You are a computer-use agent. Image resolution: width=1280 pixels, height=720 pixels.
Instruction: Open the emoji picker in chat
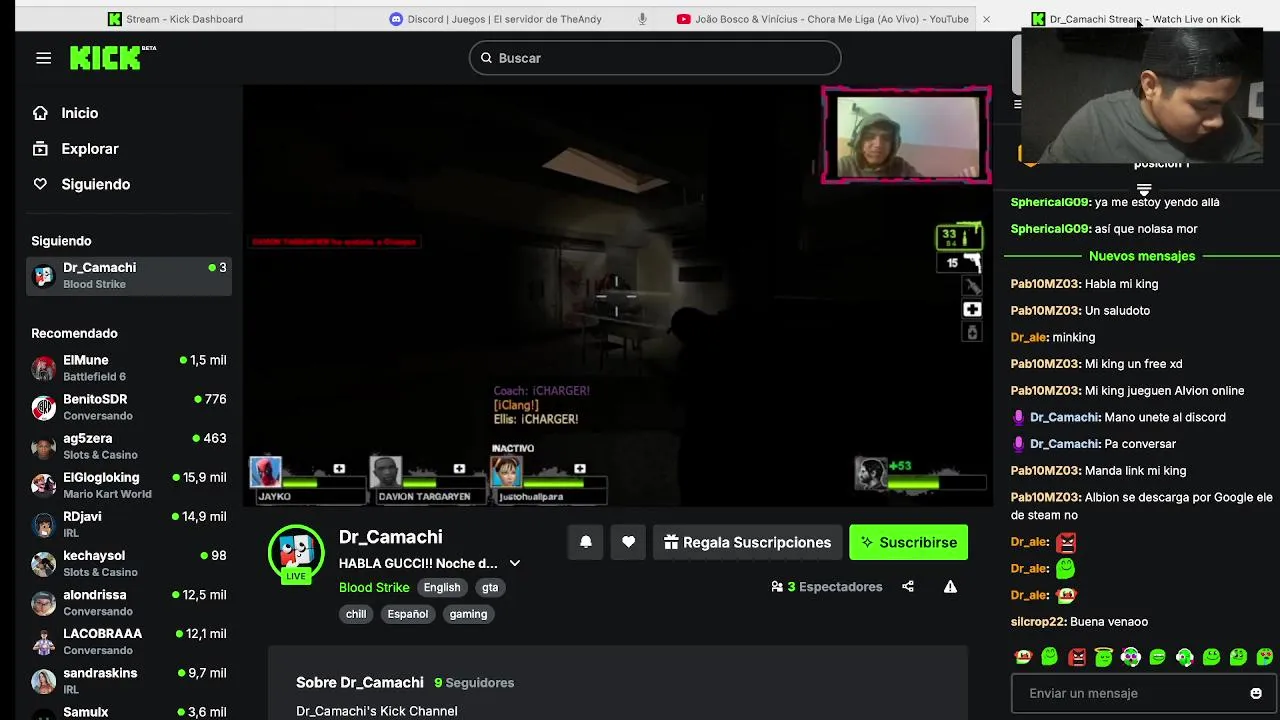1256,693
